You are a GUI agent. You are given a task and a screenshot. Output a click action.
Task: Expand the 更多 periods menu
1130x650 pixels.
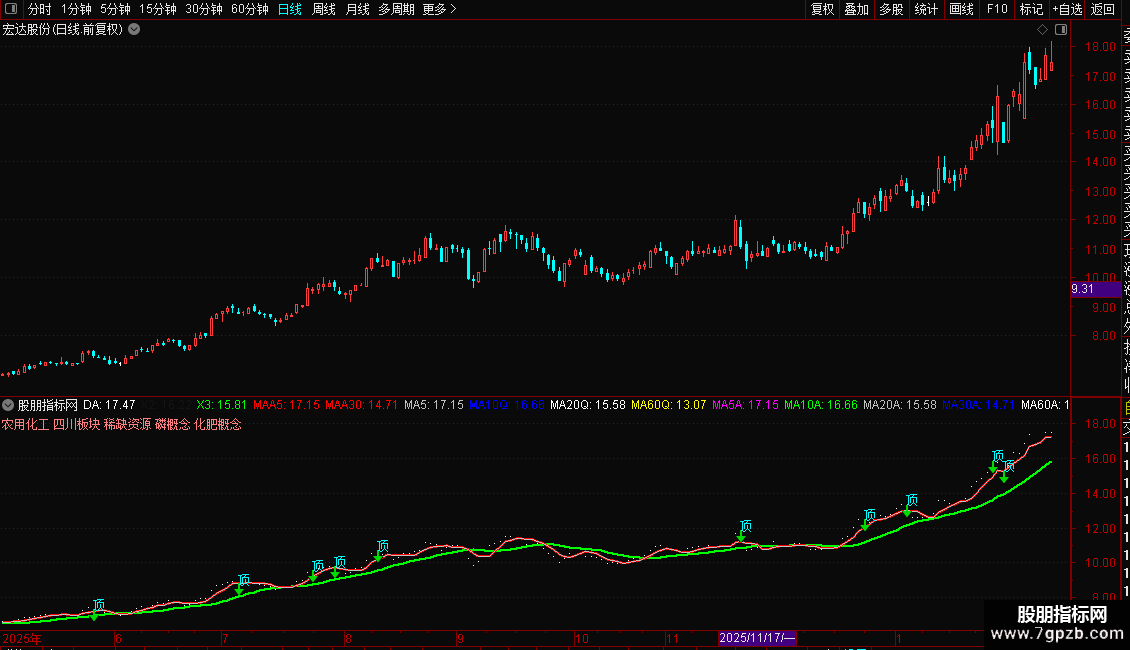440,9
